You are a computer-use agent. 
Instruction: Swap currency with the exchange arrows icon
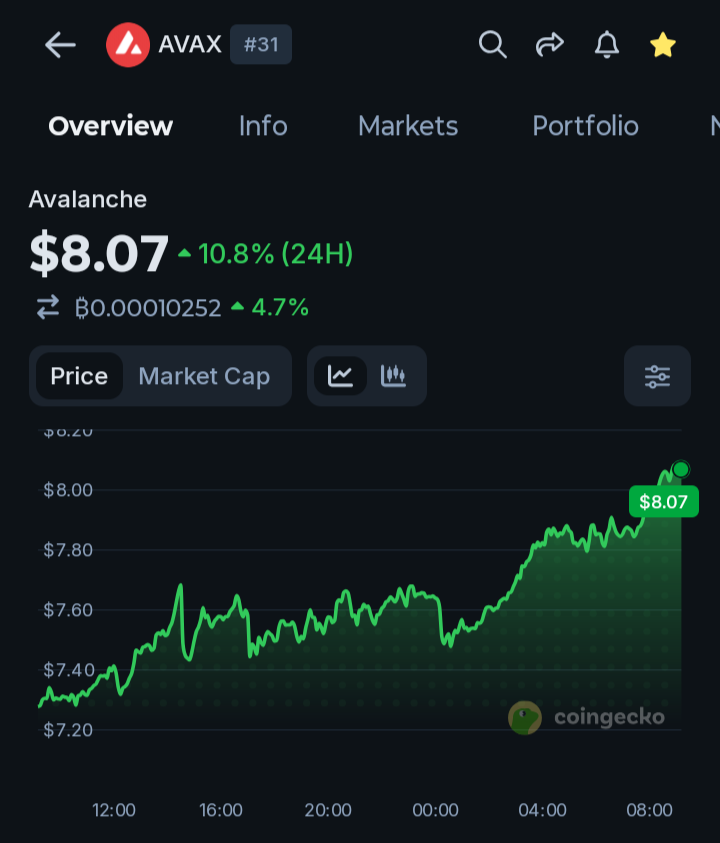[48, 308]
